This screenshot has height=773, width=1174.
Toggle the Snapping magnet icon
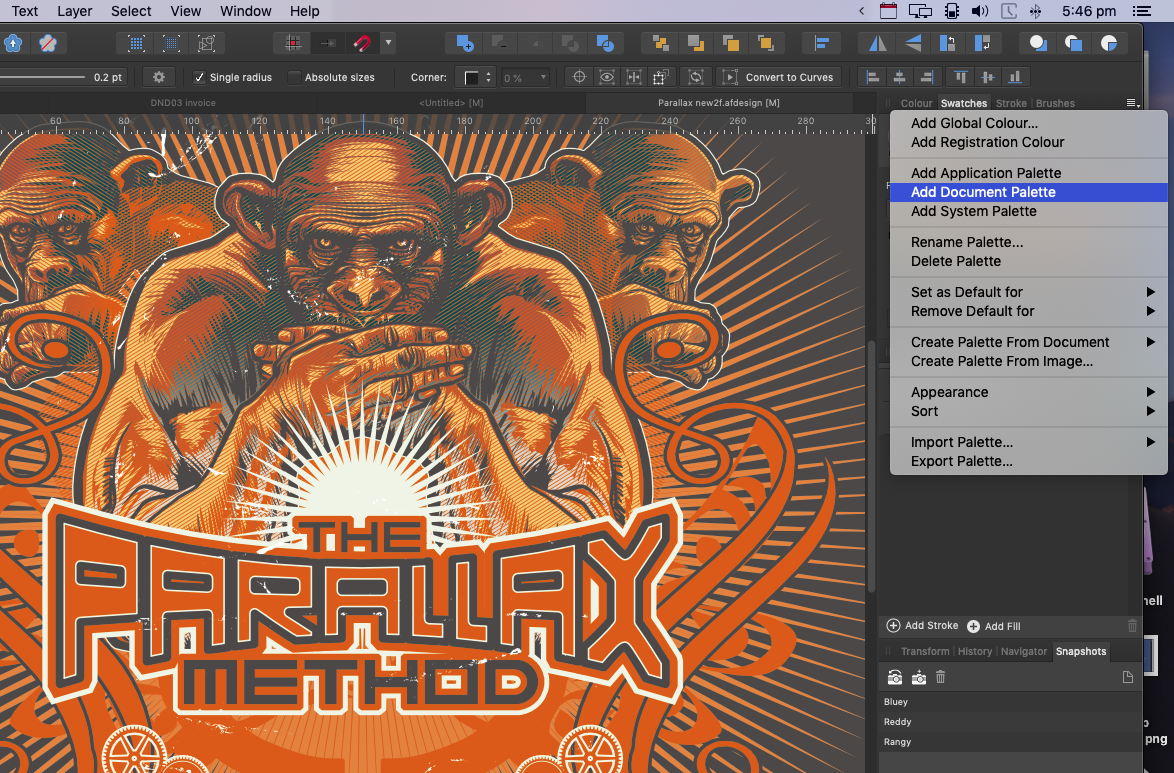pos(362,43)
